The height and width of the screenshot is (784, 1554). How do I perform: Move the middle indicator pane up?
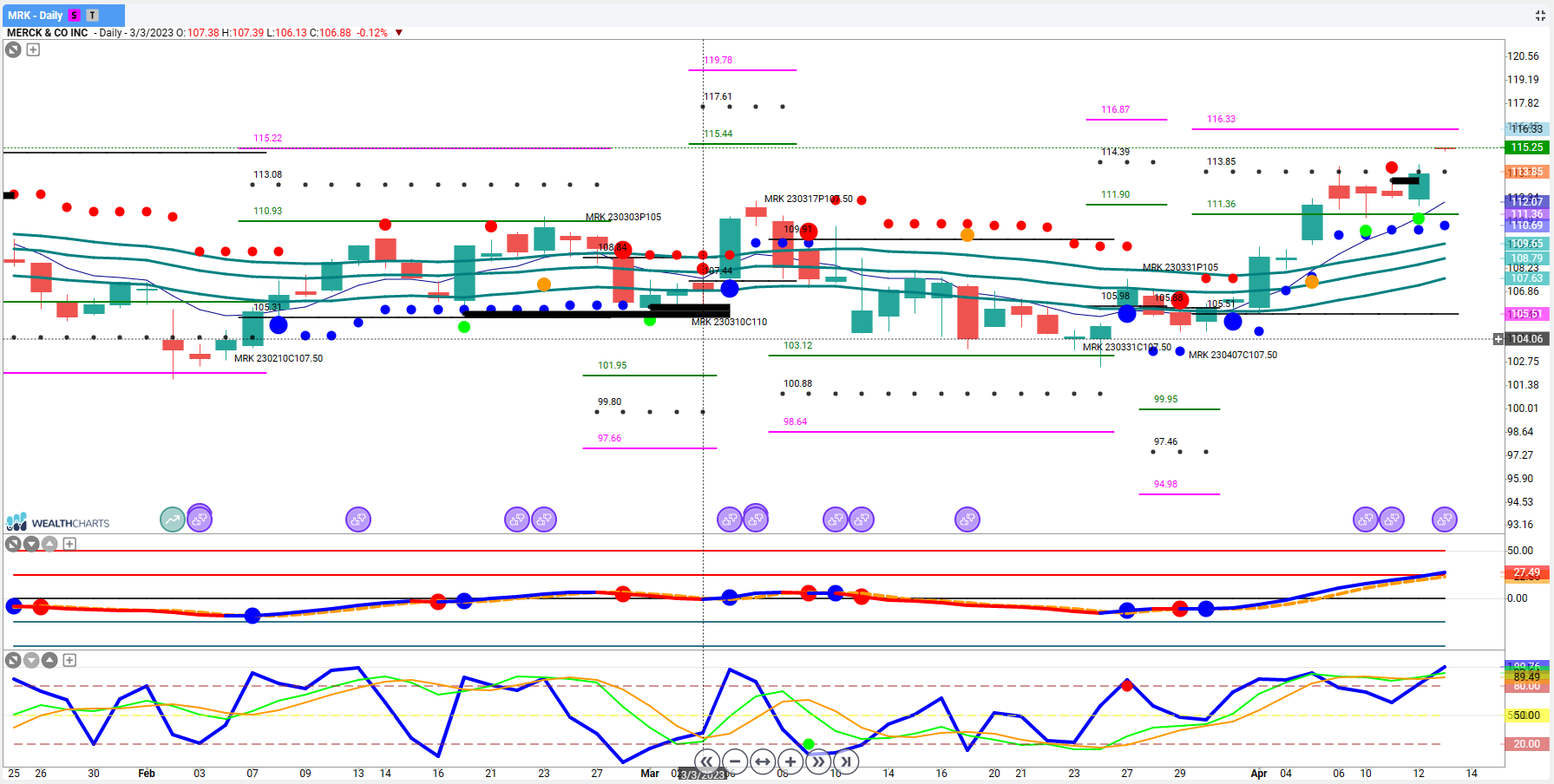49,544
